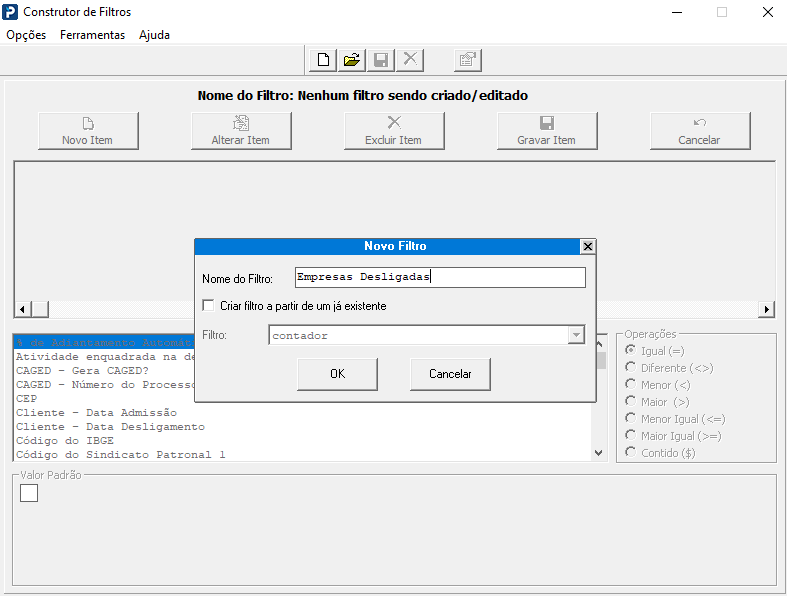Open the Ferramentas menu
787x596 pixels.
pyautogui.click(x=92, y=35)
